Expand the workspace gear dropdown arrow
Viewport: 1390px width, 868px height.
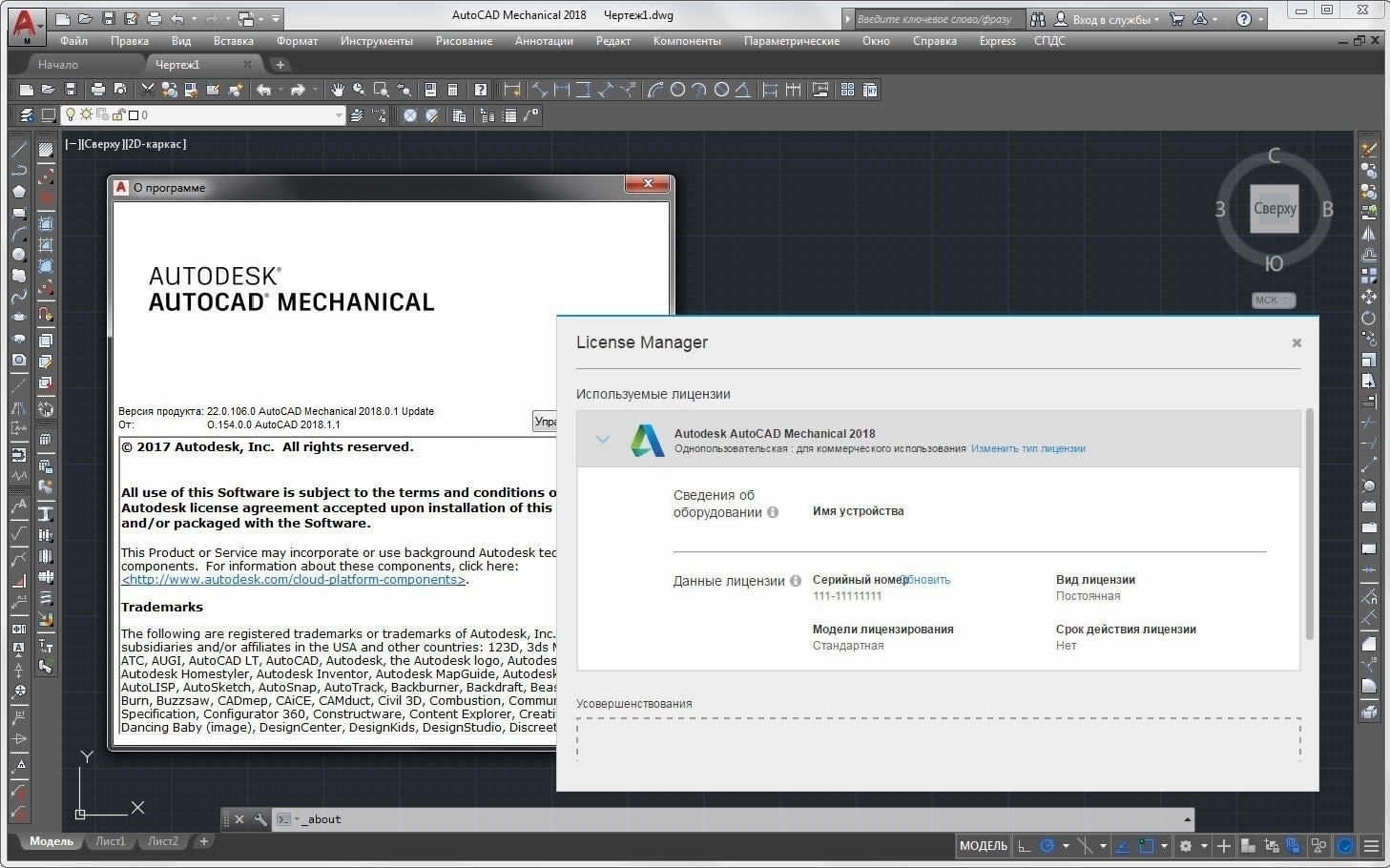coord(1203,846)
